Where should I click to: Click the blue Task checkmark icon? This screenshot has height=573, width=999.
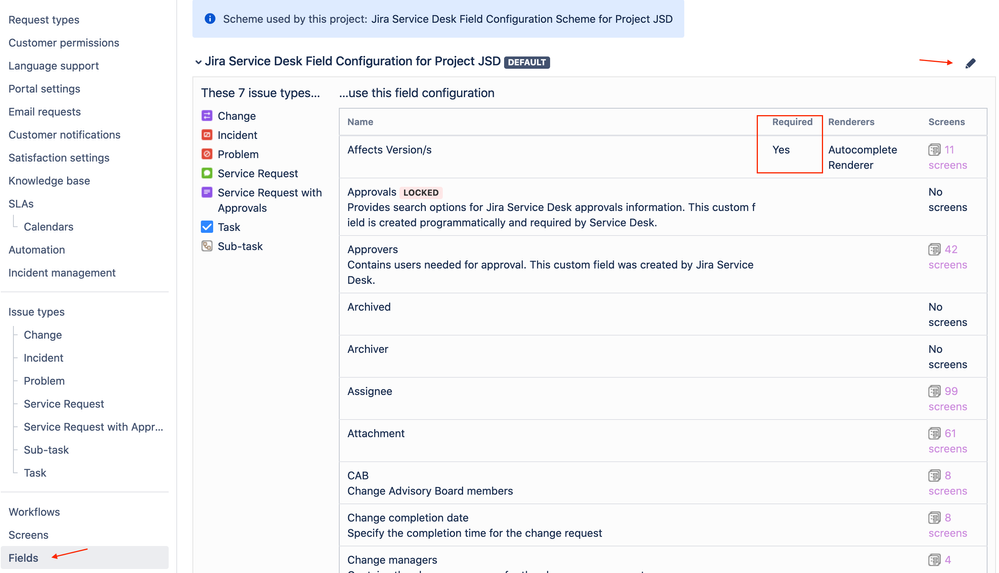(x=207, y=226)
